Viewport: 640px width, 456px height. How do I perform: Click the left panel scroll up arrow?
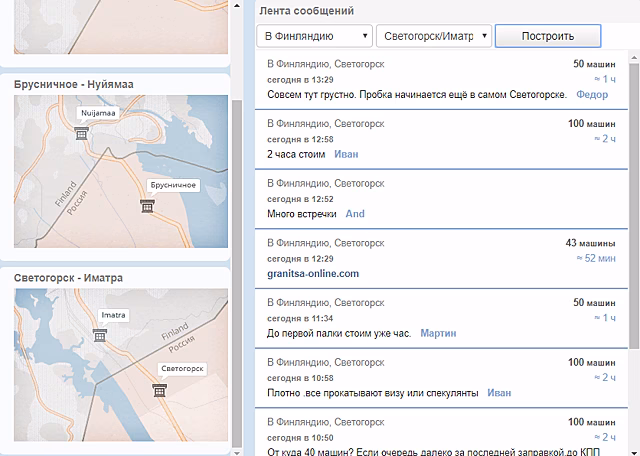click(237, 6)
